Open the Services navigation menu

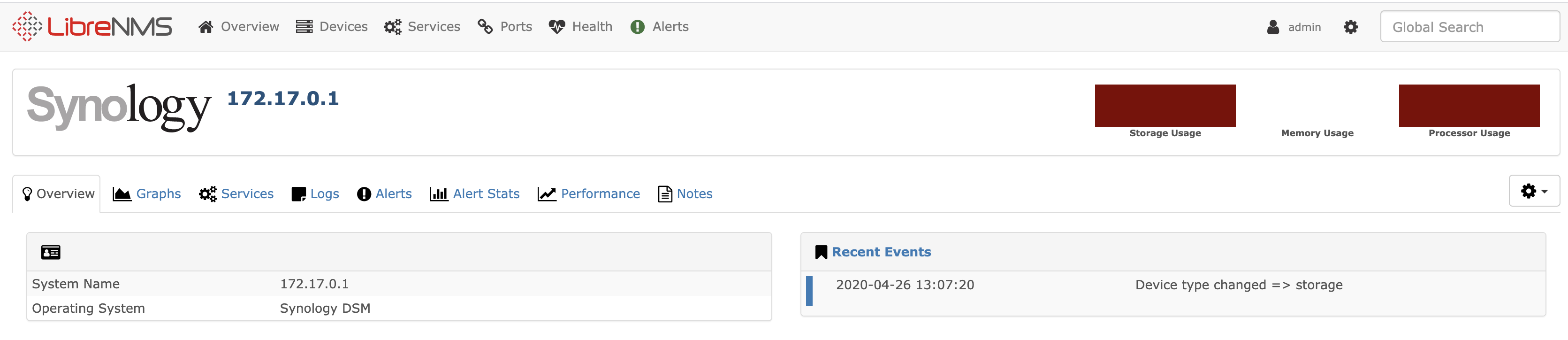[422, 27]
